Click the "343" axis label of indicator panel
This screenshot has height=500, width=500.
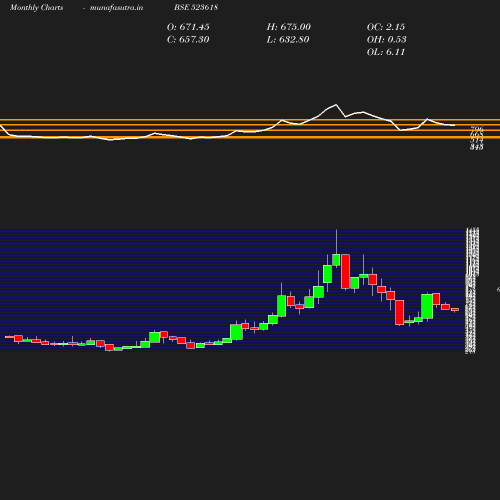tap(477, 147)
